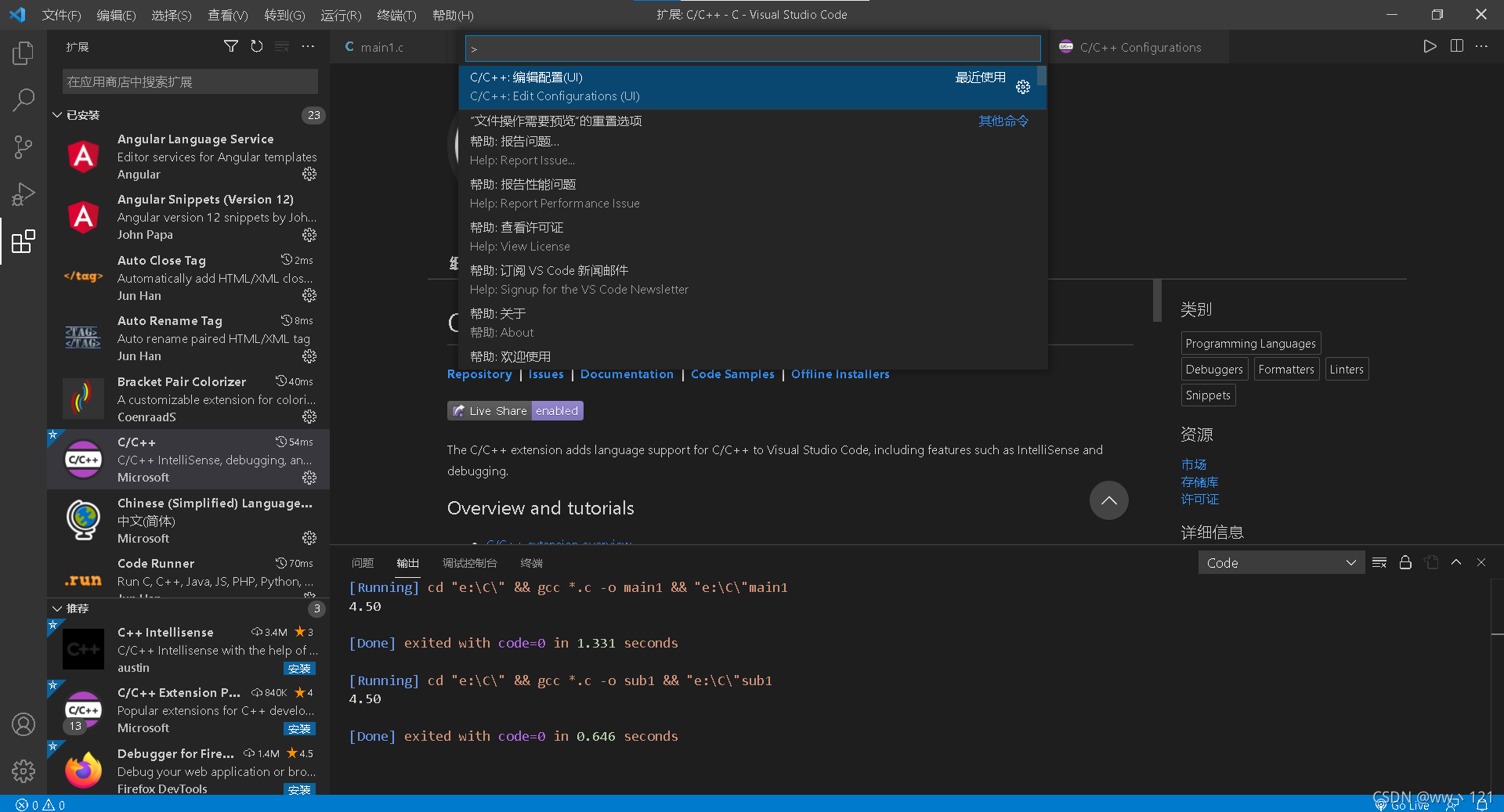Switch to the 调试控制台 panel tab
Viewport: 1504px width, 812px height.
pos(469,563)
